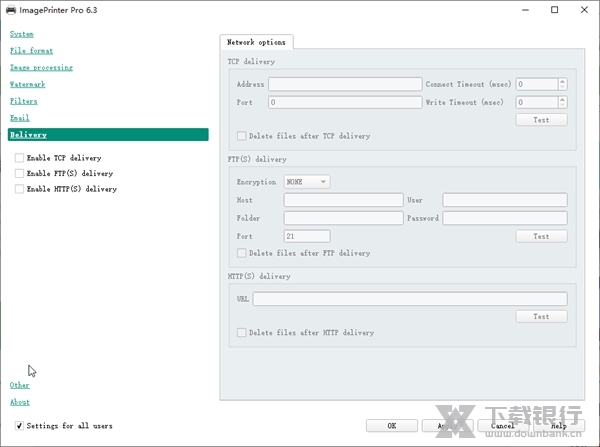The width and height of the screenshot is (600, 447).
Task: Click Test button in HTTP(S) delivery
Action: click(x=541, y=316)
